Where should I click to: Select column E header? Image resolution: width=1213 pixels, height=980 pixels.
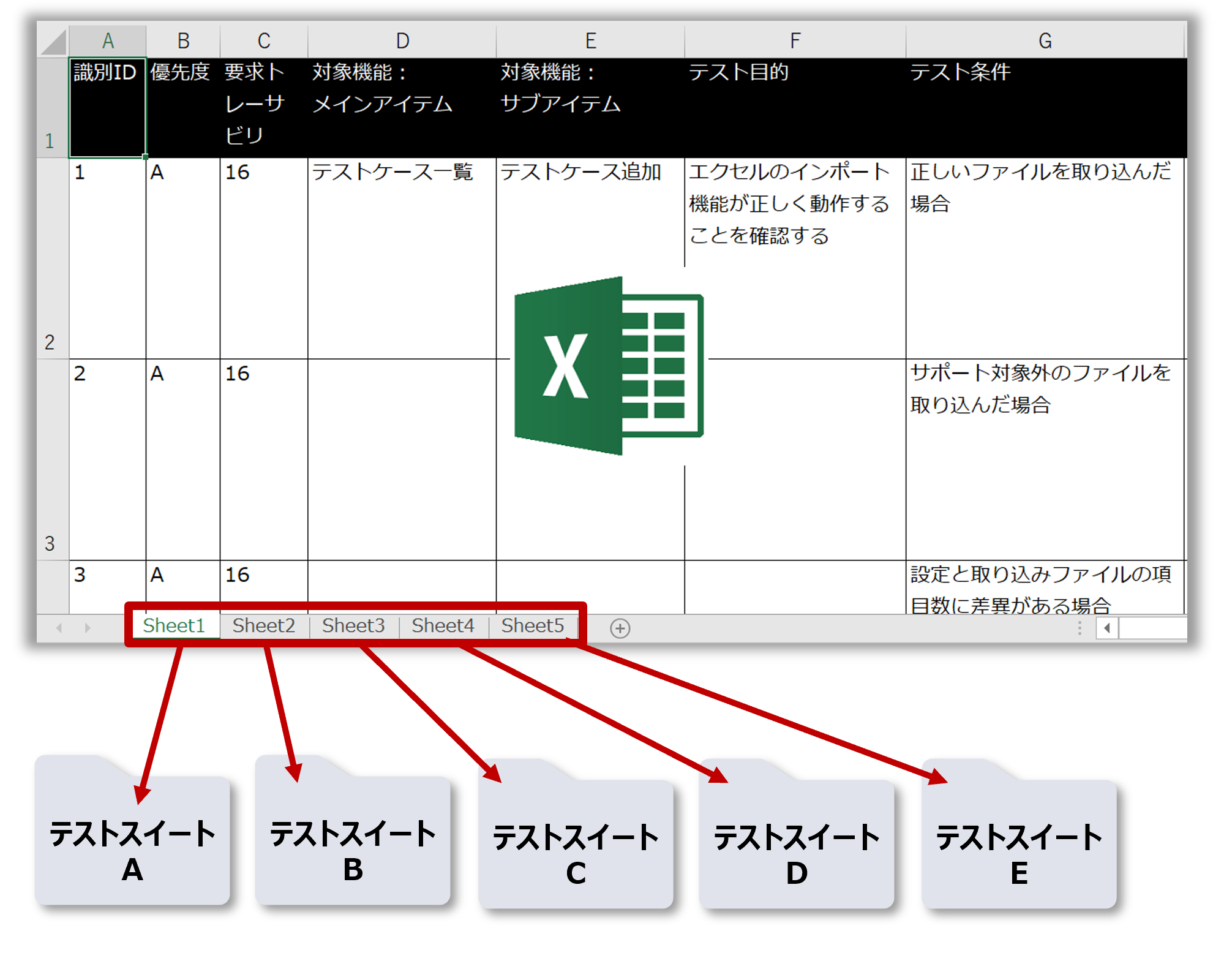click(x=590, y=41)
